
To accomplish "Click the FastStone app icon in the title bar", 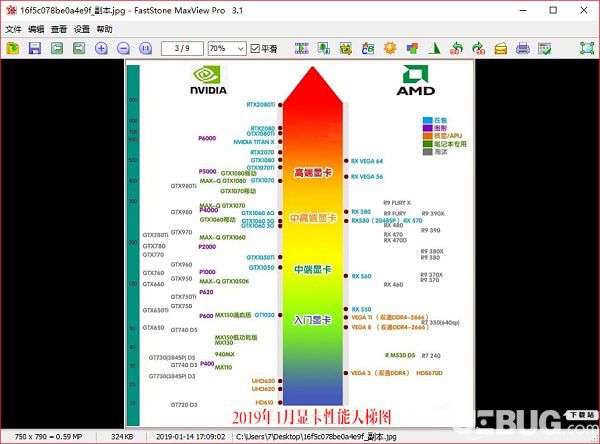I will [11, 10].
